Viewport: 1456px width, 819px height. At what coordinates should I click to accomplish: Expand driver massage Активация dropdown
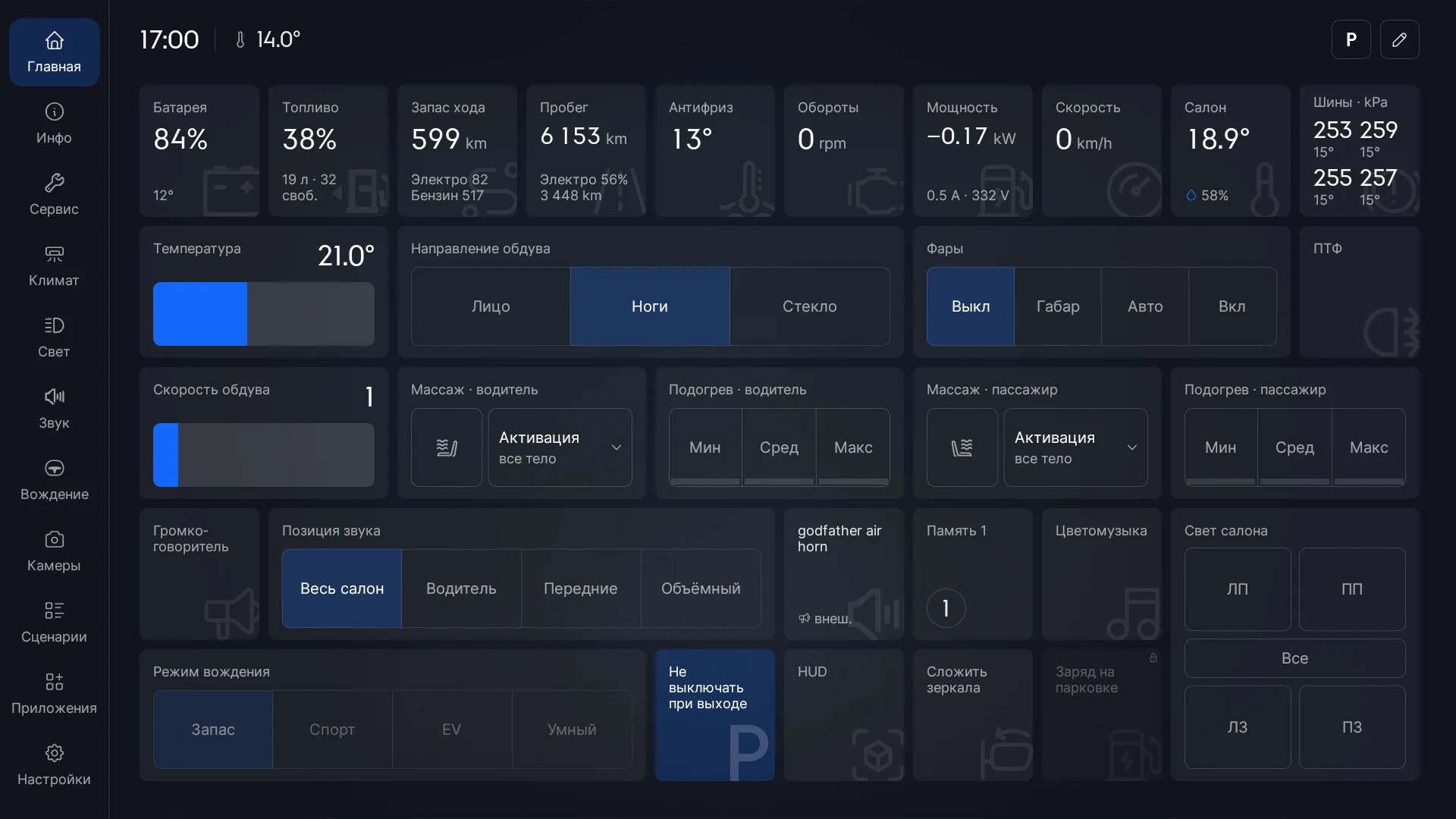[x=560, y=447]
